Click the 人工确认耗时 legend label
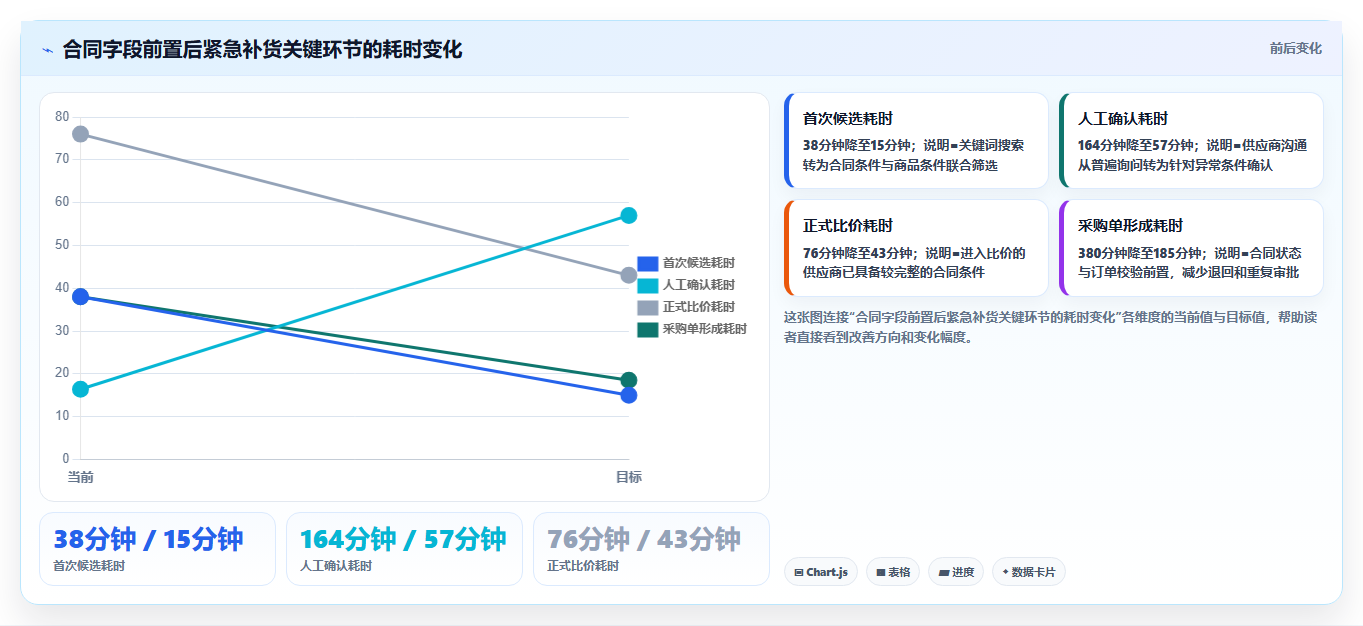This screenshot has height=626, width=1363. click(x=699, y=285)
